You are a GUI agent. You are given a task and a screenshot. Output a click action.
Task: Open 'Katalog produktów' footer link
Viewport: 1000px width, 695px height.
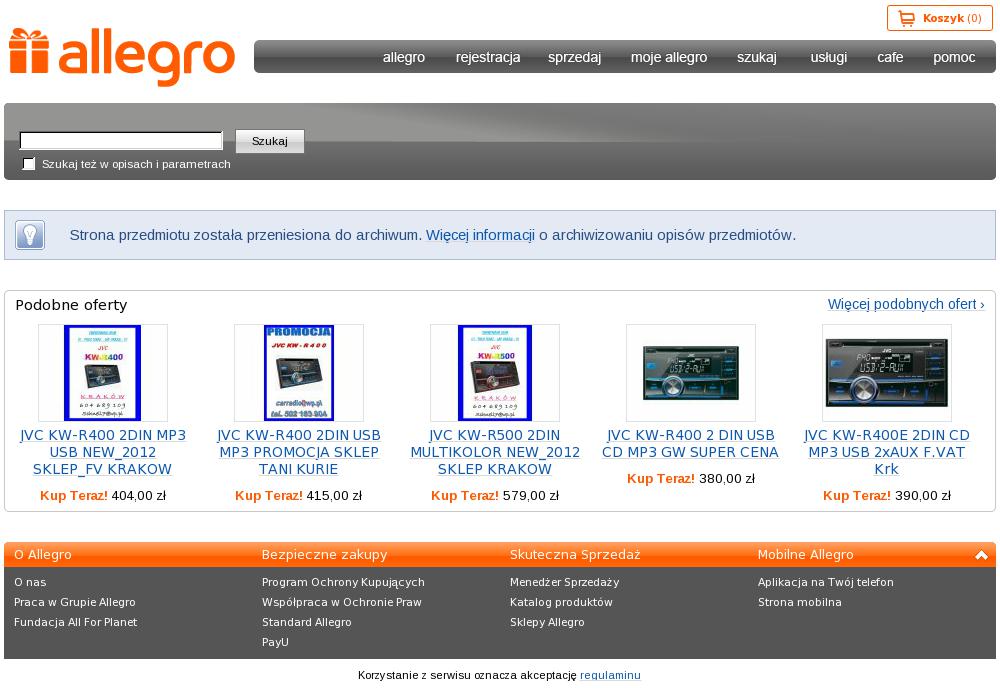coord(561,602)
